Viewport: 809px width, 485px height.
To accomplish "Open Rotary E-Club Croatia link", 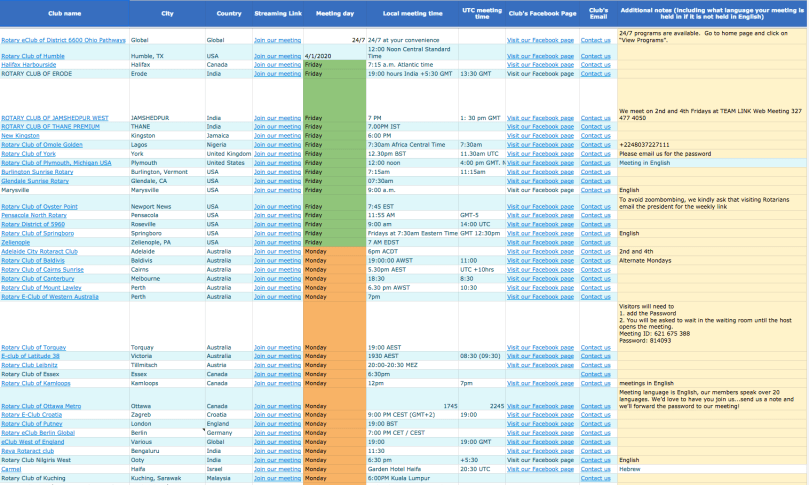I will pyautogui.click(x=33, y=414).
